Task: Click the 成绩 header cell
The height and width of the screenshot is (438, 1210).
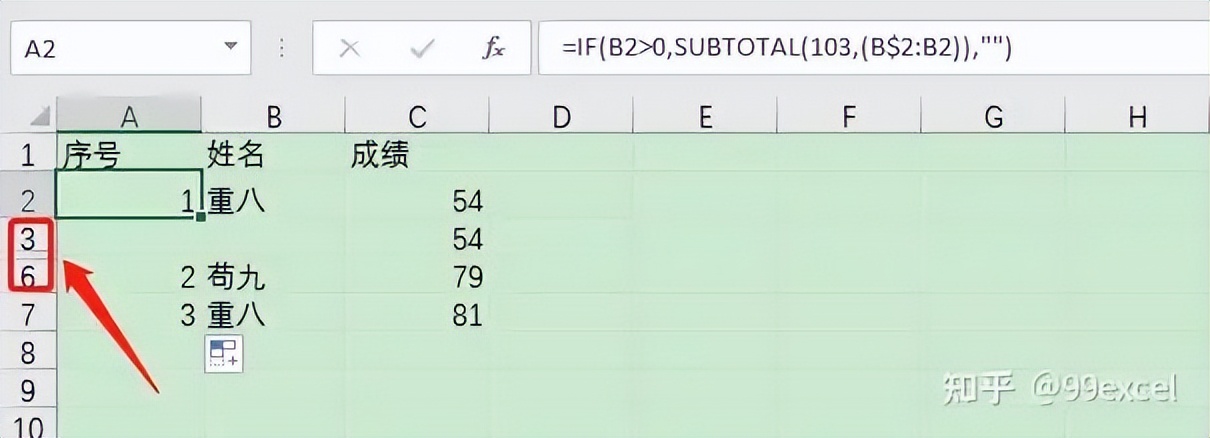Action: click(x=417, y=154)
